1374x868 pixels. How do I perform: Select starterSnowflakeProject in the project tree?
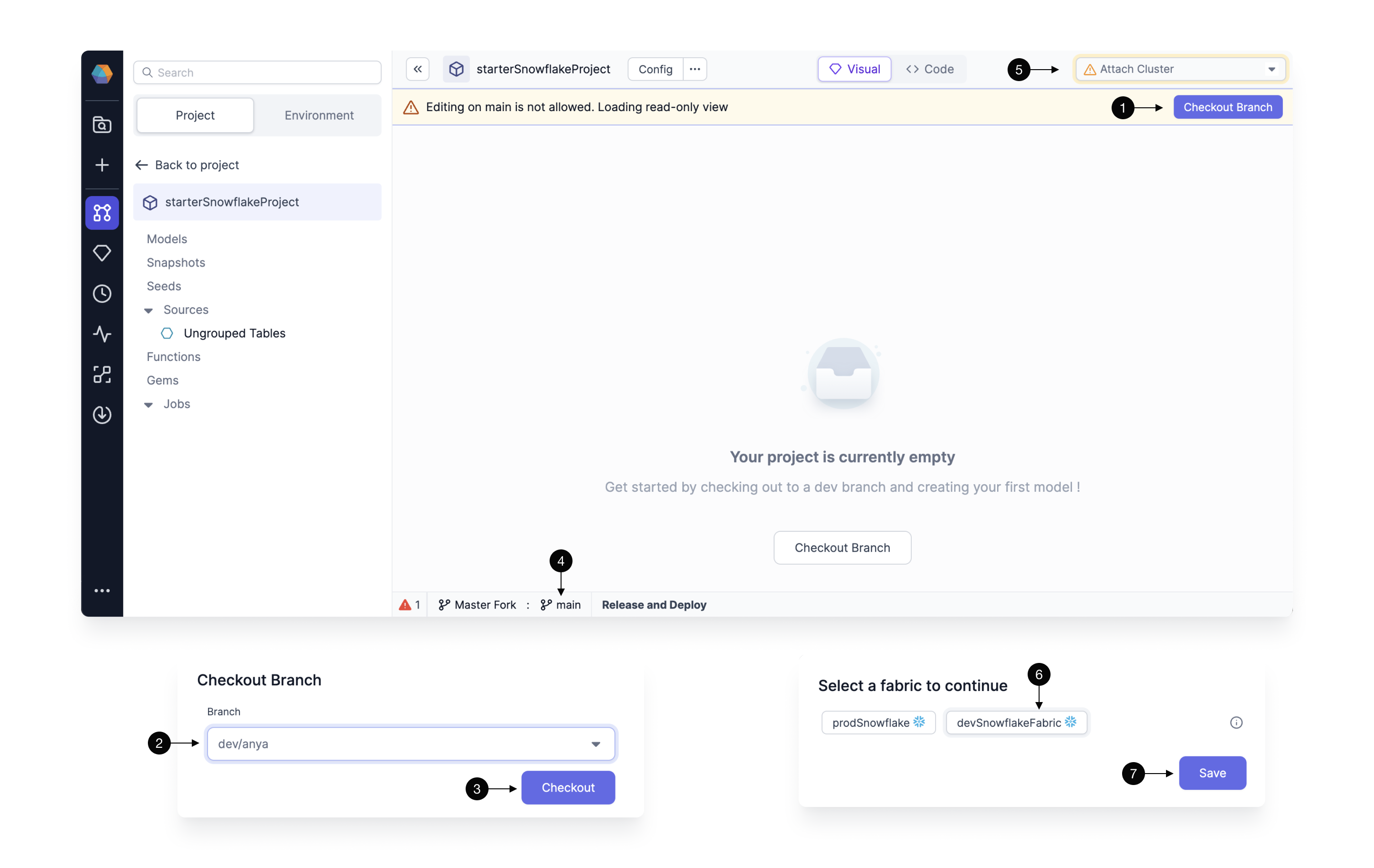[257, 202]
